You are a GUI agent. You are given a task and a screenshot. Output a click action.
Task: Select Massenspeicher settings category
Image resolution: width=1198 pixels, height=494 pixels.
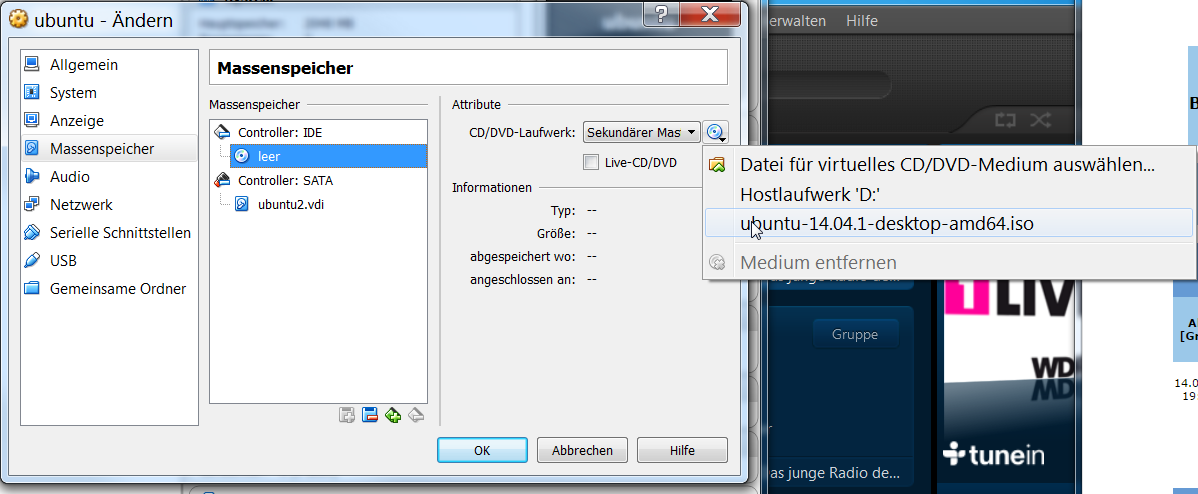click(108, 149)
